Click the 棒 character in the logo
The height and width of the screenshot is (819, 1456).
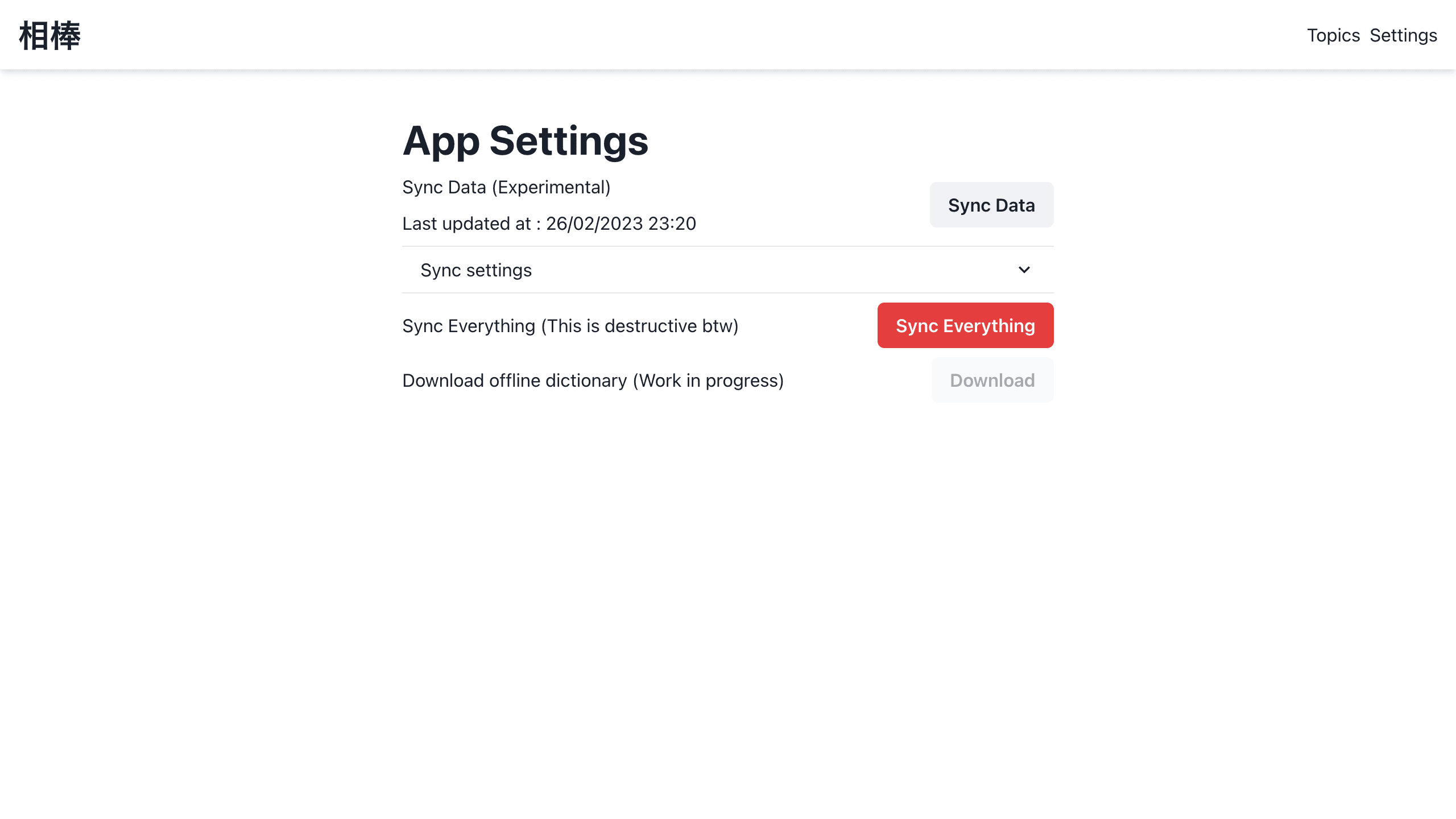[x=66, y=35]
